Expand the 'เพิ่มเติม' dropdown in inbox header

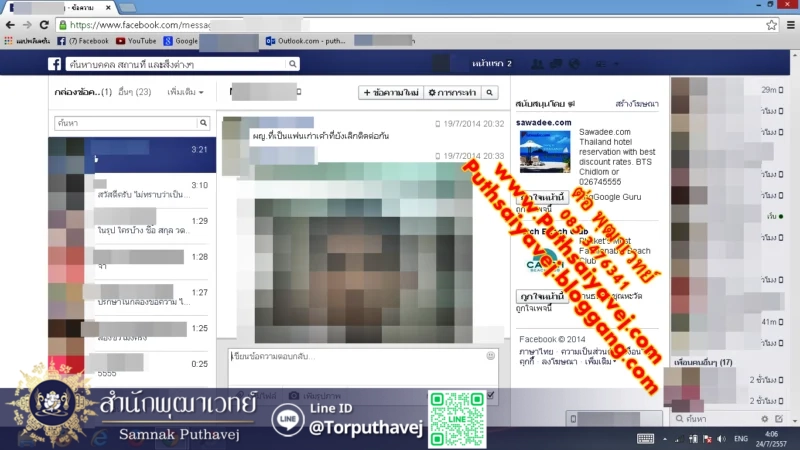[185, 92]
